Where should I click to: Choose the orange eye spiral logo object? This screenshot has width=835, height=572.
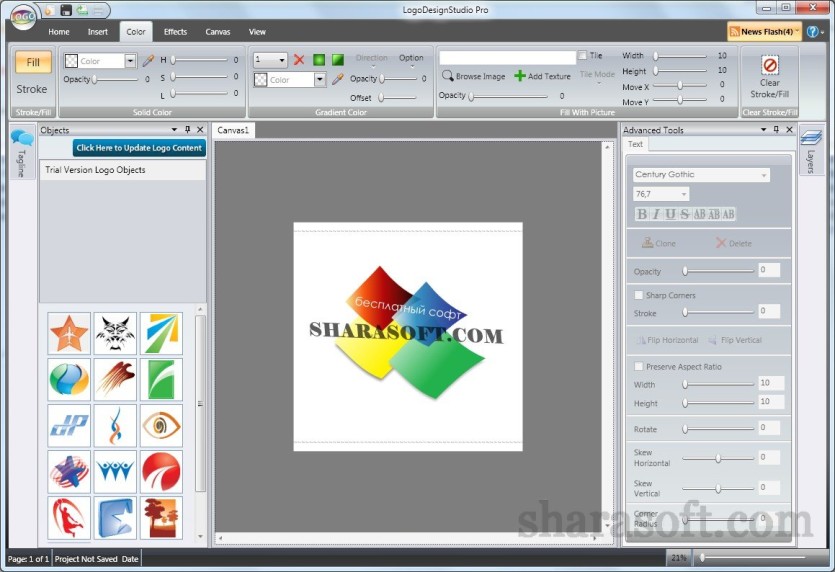[x=161, y=426]
